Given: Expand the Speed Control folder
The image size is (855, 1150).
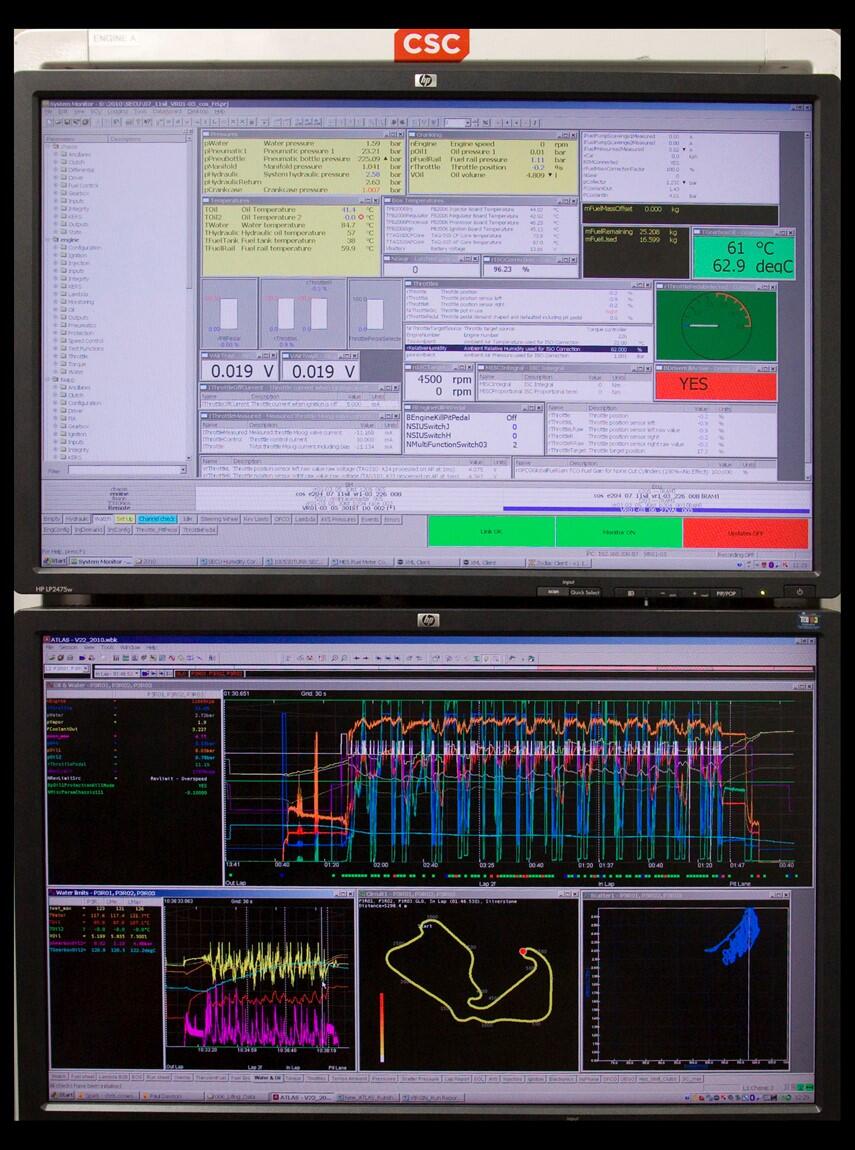Looking at the screenshot, I should pyautogui.click(x=56, y=341).
